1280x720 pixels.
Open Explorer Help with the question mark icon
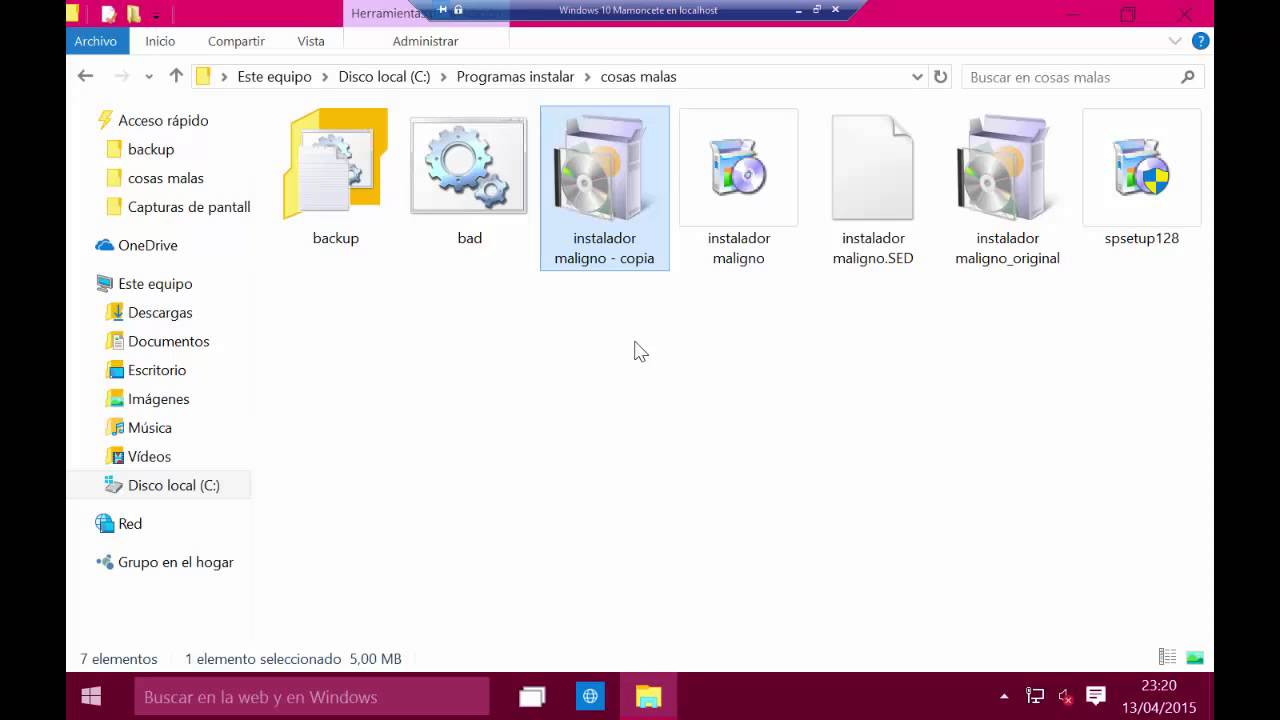[1201, 41]
